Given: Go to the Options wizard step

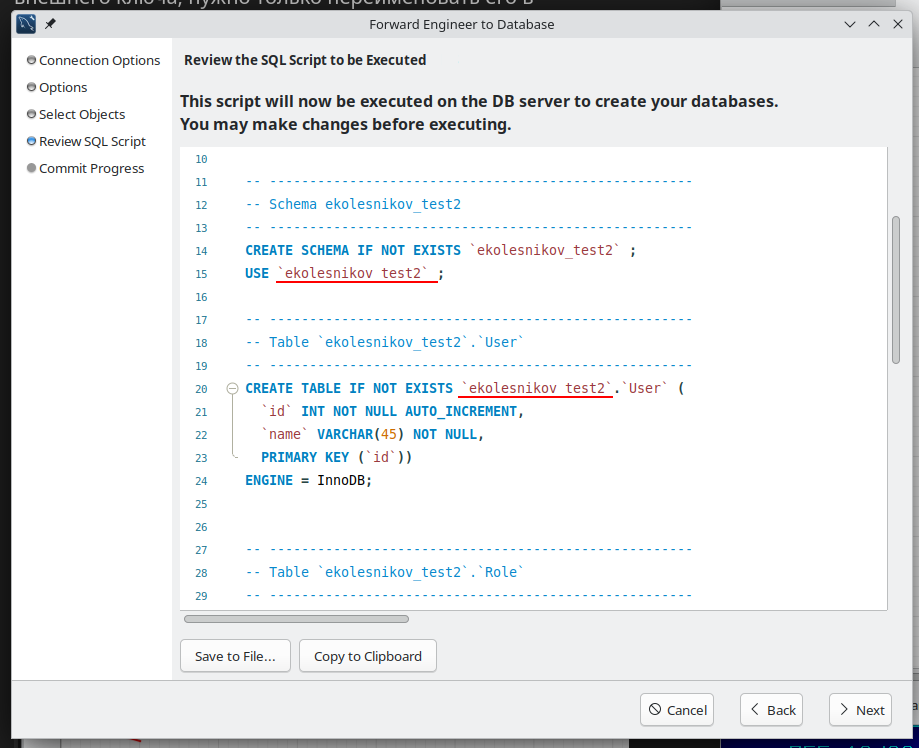Looking at the screenshot, I should pyautogui.click(x=63, y=87).
